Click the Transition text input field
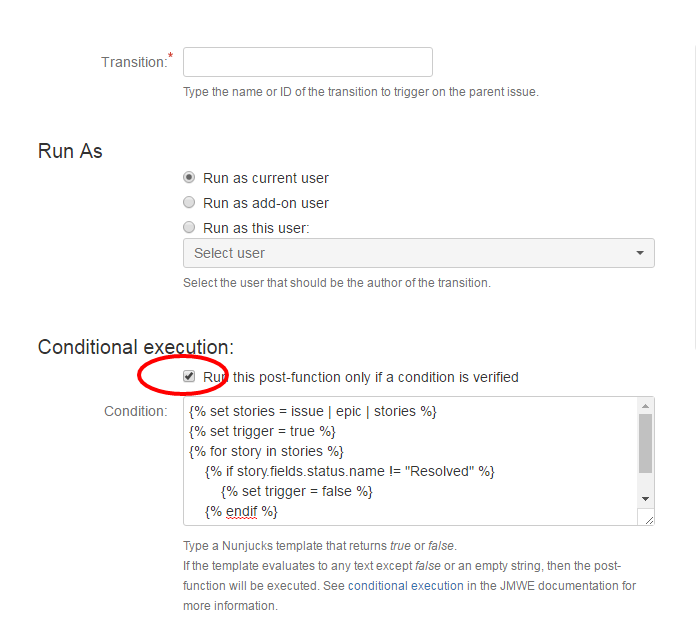696x622 pixels. [308, 62]
